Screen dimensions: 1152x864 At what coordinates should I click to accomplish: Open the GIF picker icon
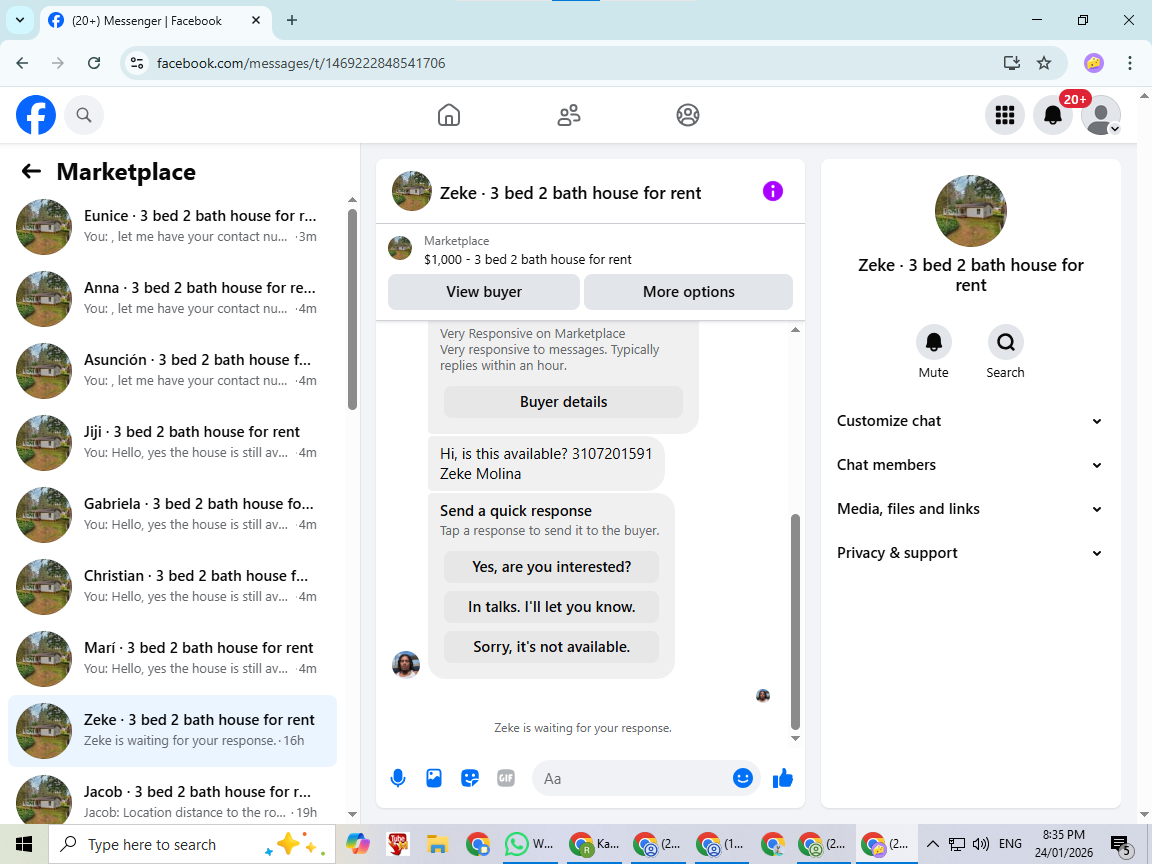click(505, 778)
